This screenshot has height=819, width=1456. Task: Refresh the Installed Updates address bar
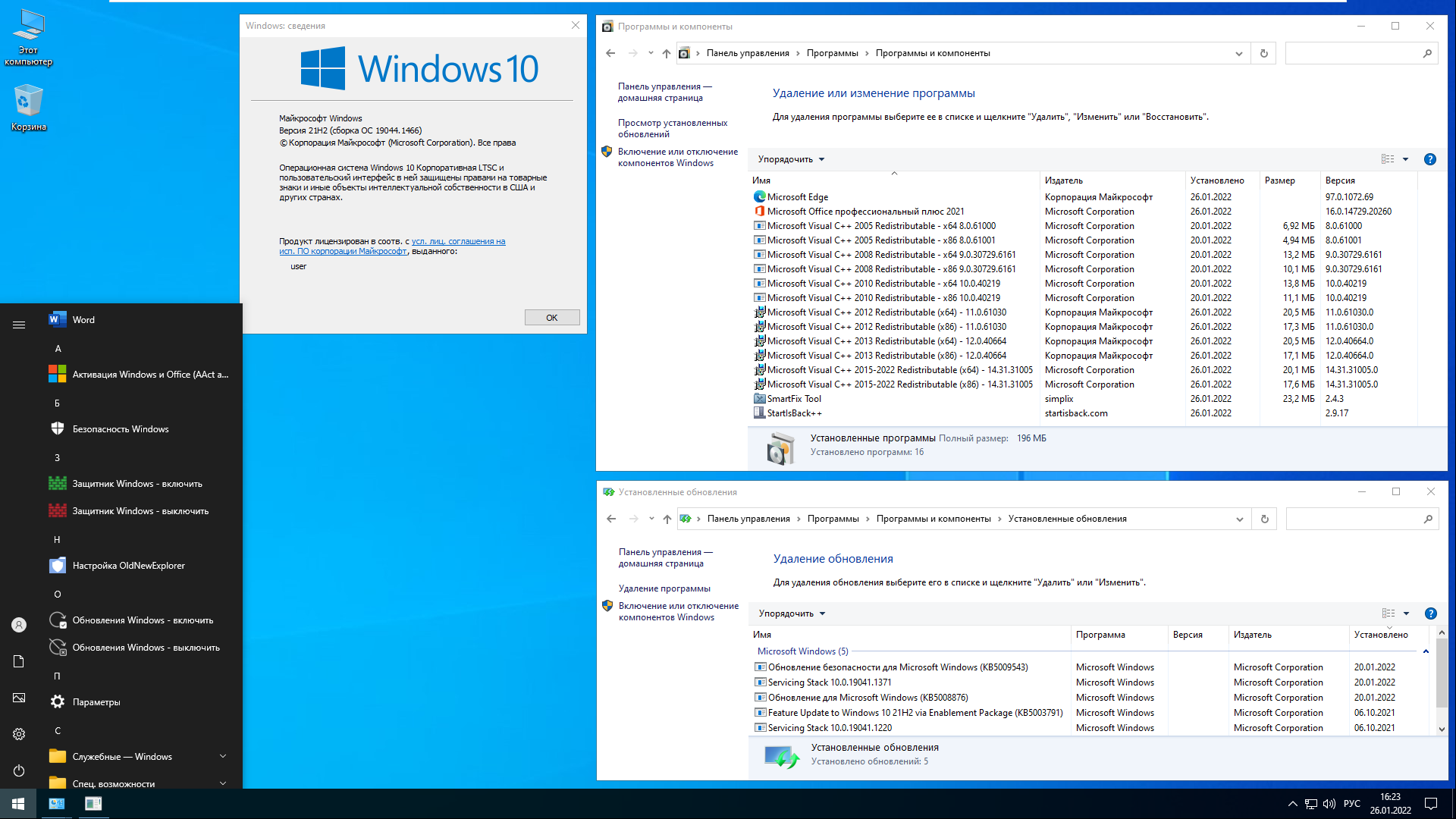[x=1264, y=519]
